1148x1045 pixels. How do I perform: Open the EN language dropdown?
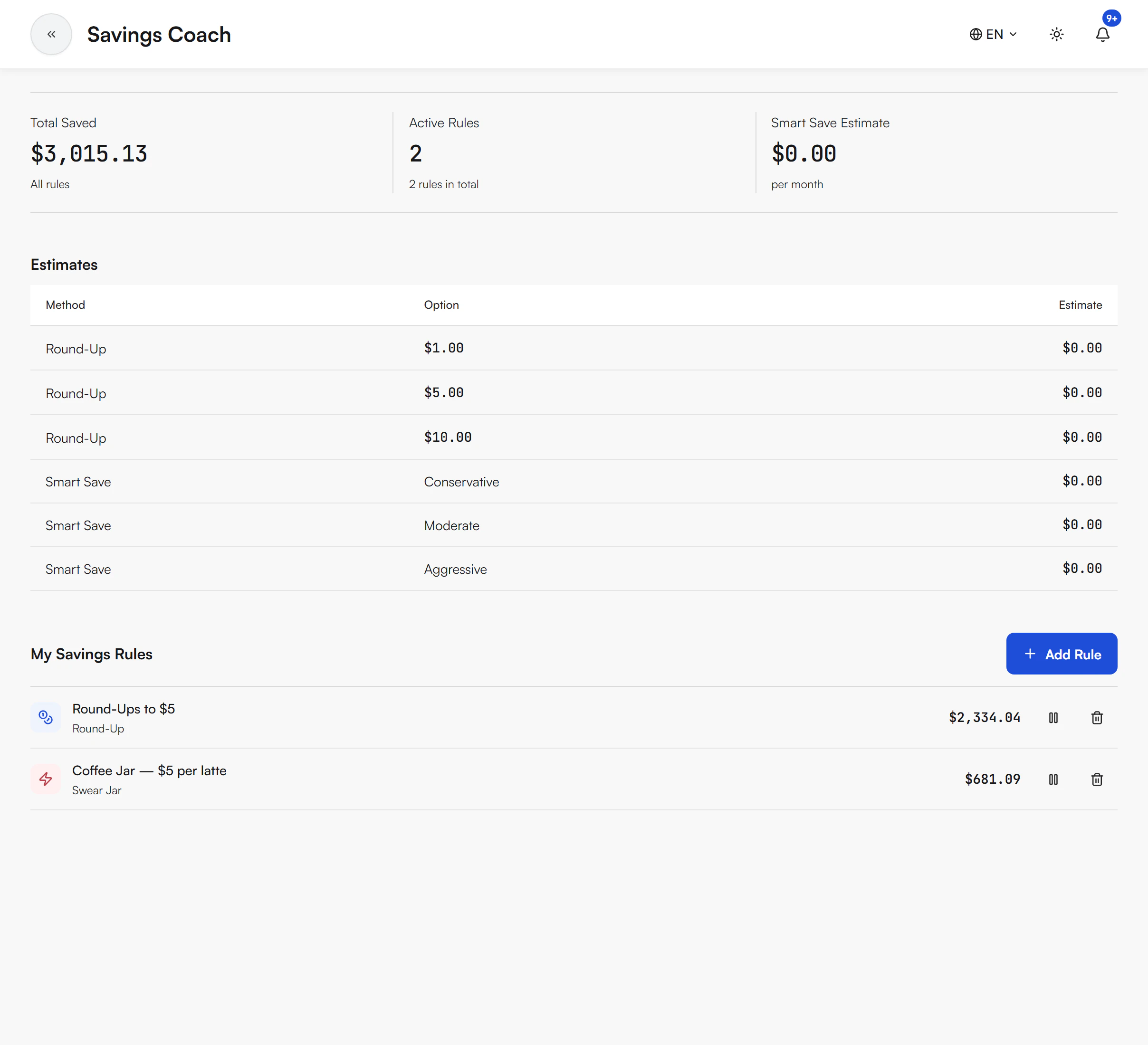[993, 34]
